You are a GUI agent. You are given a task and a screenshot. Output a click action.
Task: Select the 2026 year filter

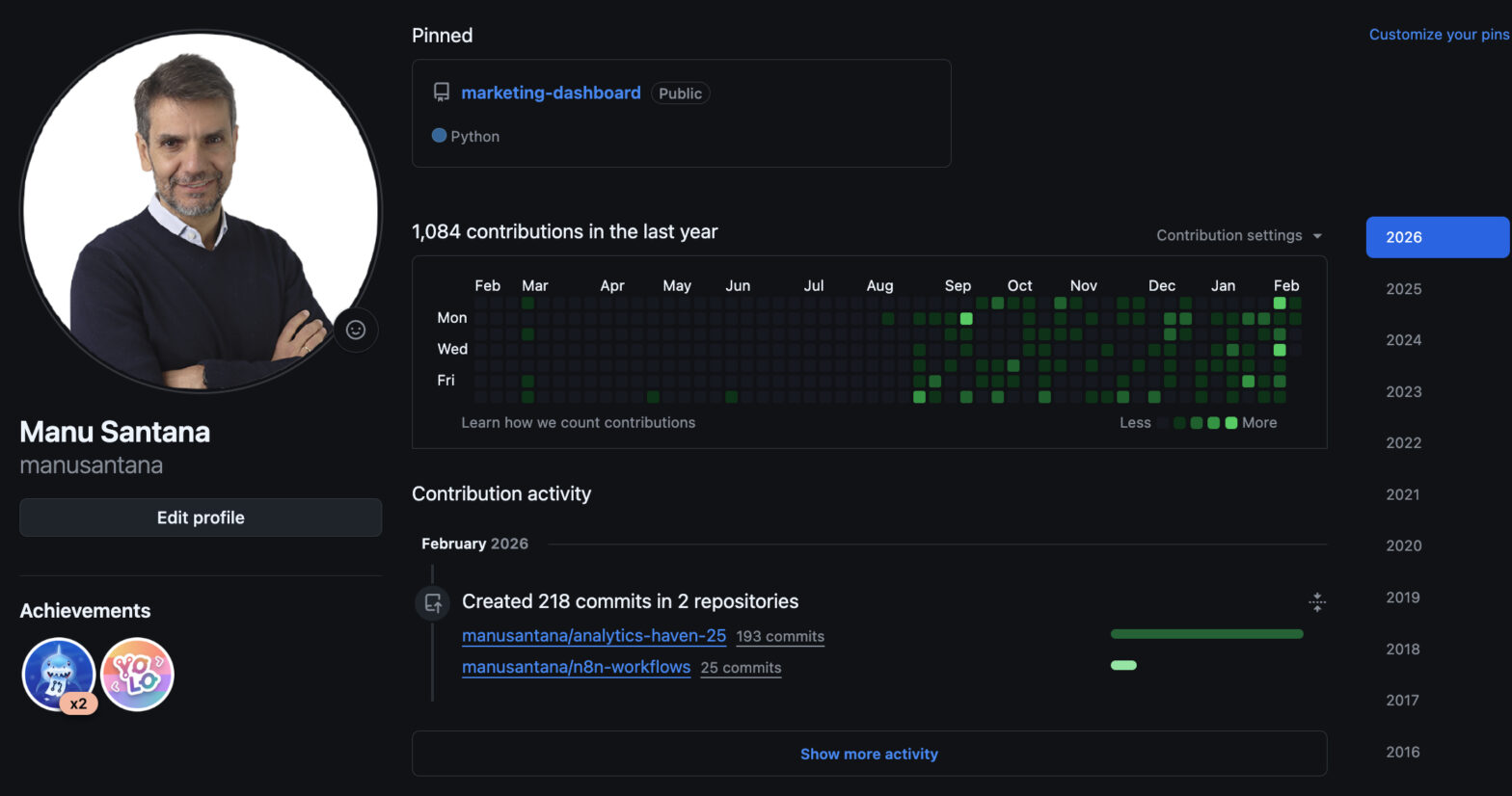[1438, 237]
